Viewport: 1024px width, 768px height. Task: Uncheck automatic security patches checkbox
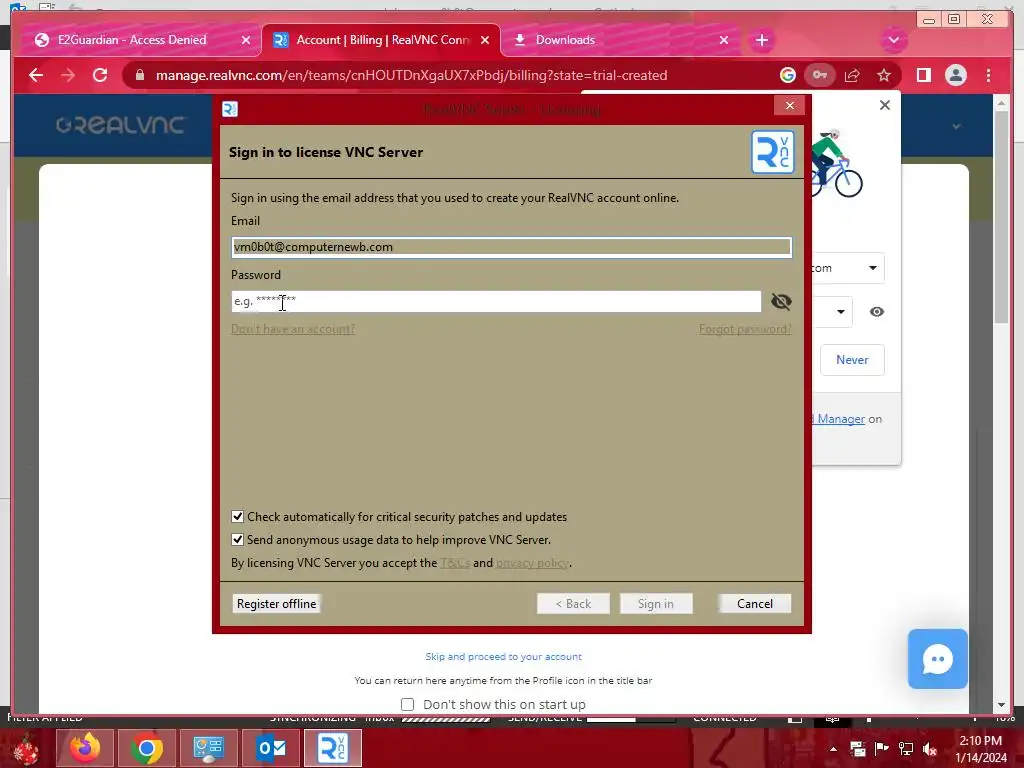[238, 517]
